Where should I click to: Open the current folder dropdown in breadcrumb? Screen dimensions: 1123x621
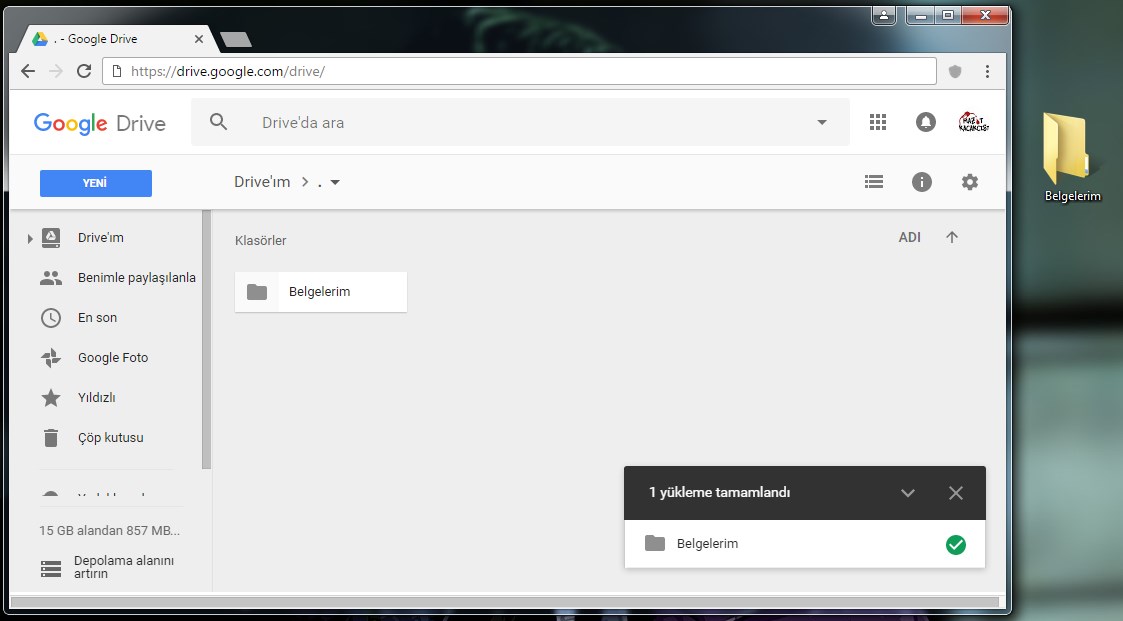[x=335, y=182]
